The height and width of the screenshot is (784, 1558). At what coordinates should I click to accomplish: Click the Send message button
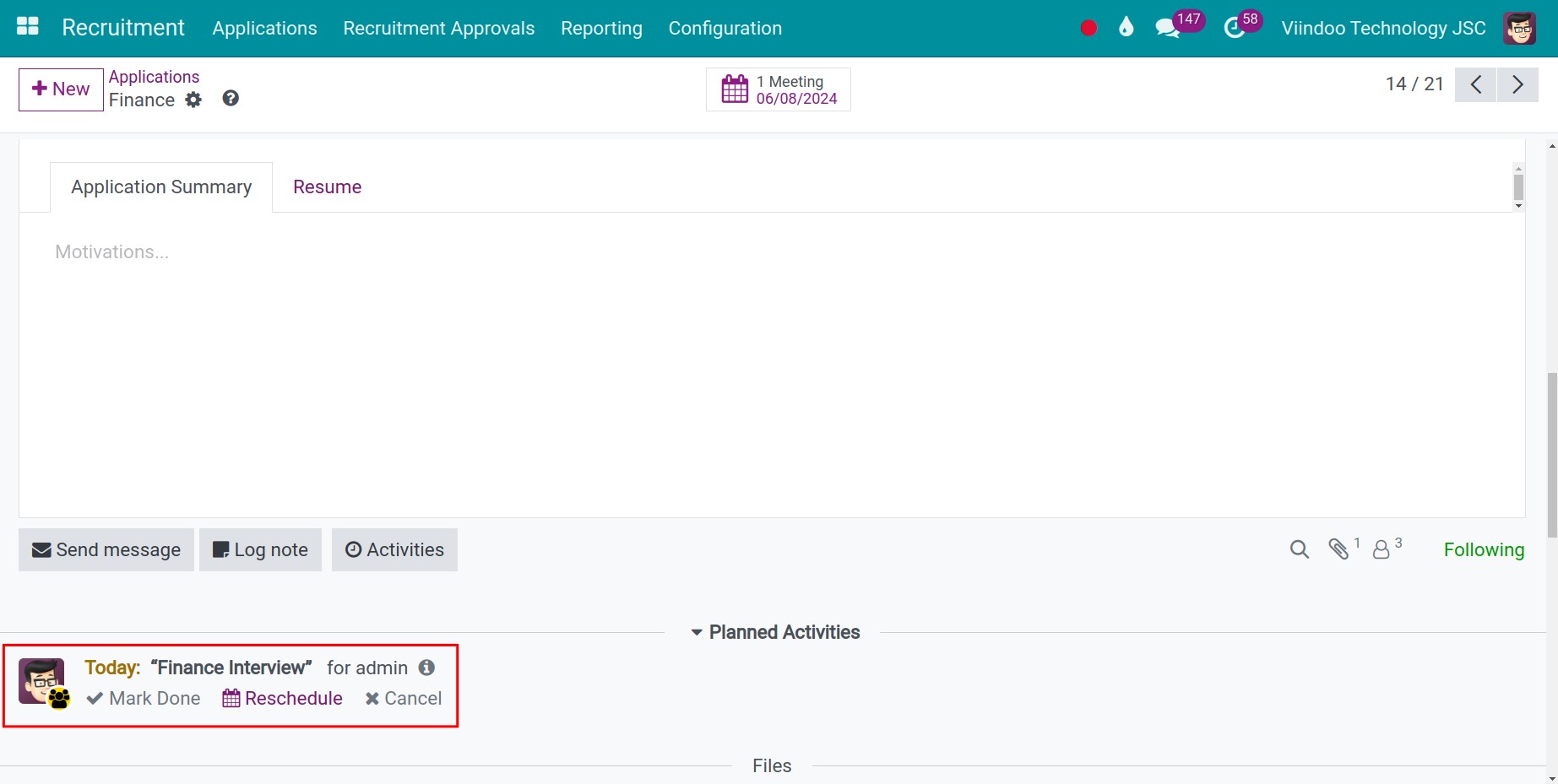(106, 550)
